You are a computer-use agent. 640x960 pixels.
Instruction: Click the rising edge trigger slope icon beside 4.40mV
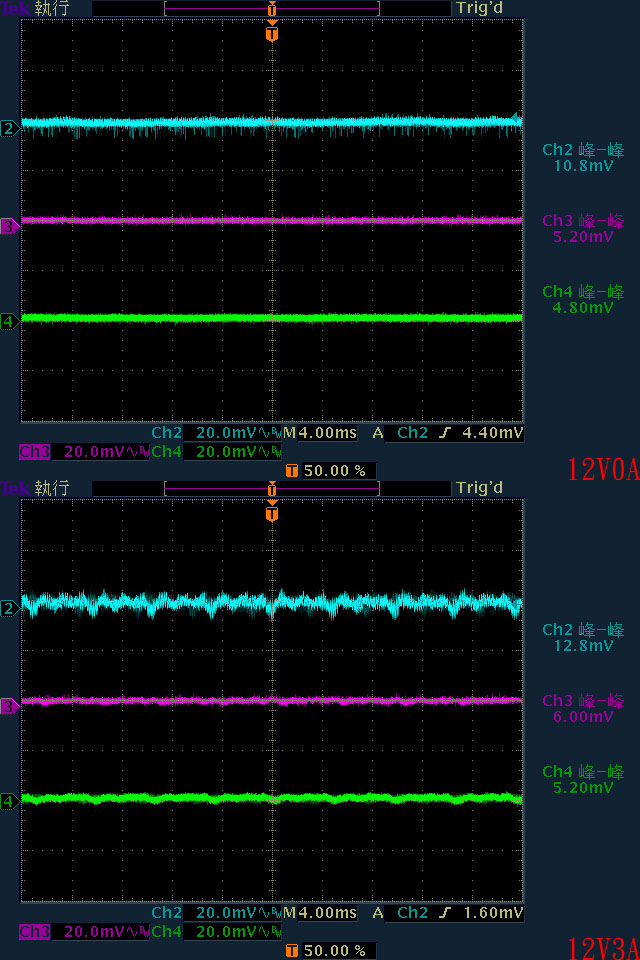pyautogui.click(x=445, y=433)
